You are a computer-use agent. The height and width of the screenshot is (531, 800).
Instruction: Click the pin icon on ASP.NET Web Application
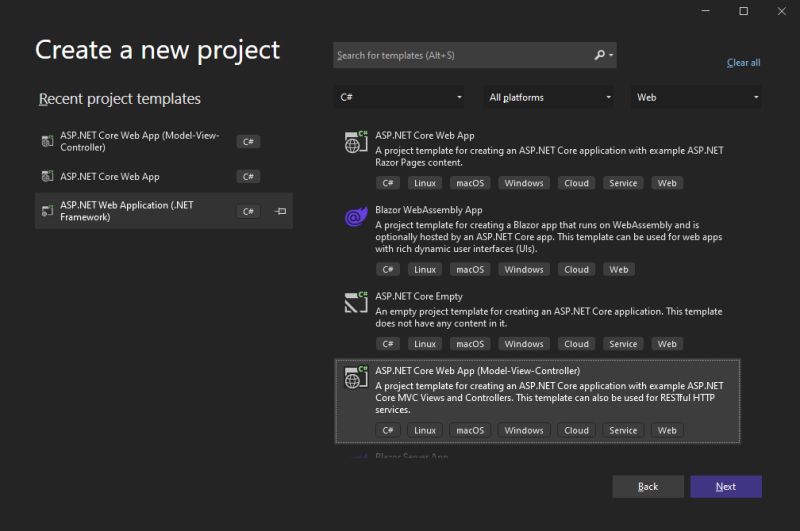(281, 211)
